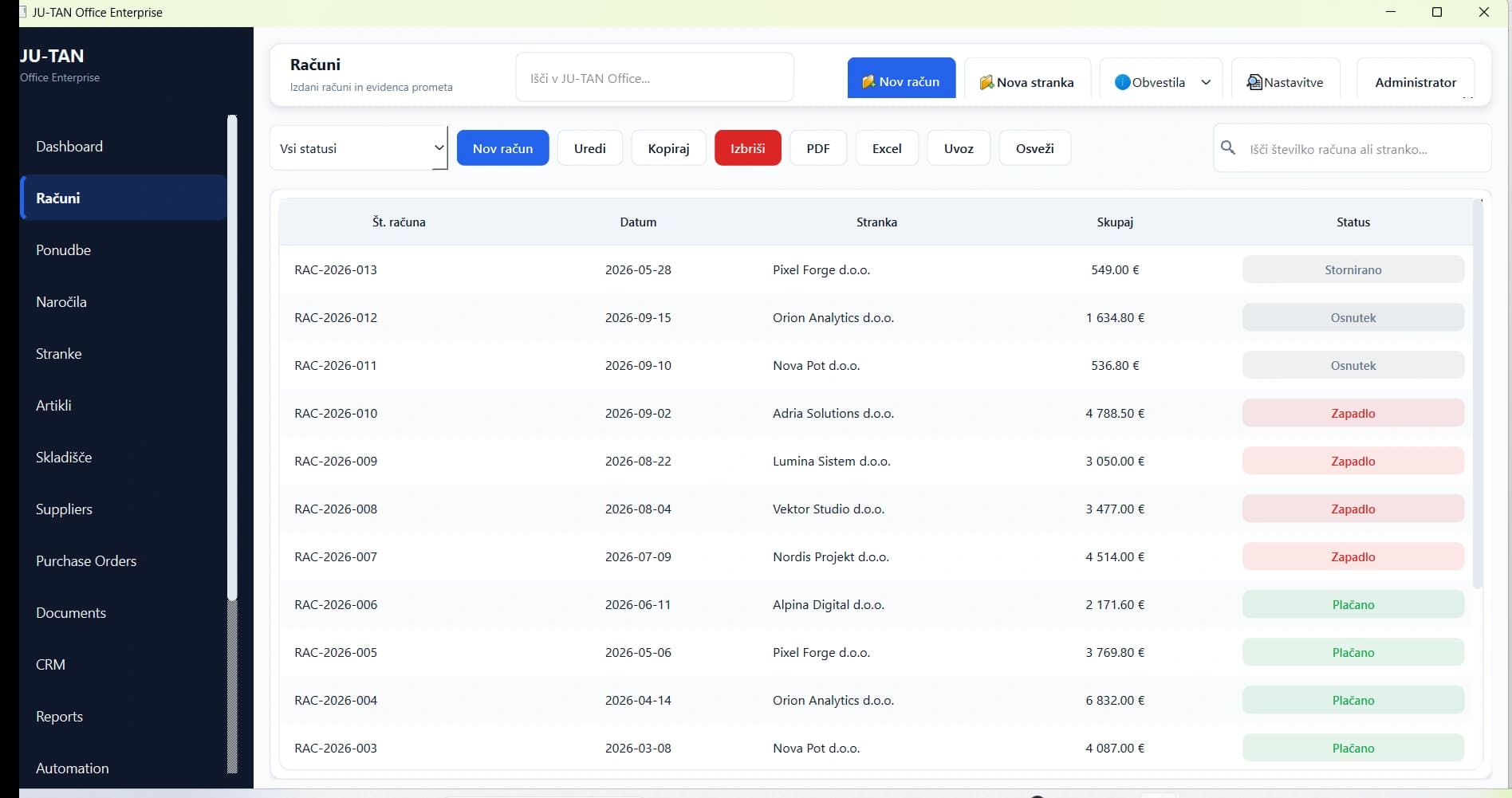The image size is (1512, 798).
Task: Click the magnifier icon in invoice search
Action: 1228,147
